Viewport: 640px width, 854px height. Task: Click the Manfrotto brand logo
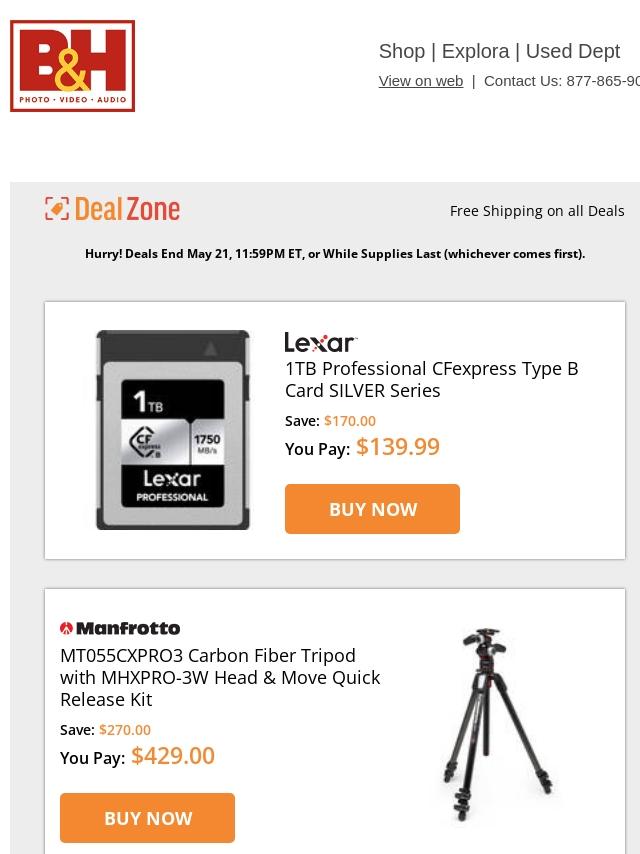pos(120,629)
